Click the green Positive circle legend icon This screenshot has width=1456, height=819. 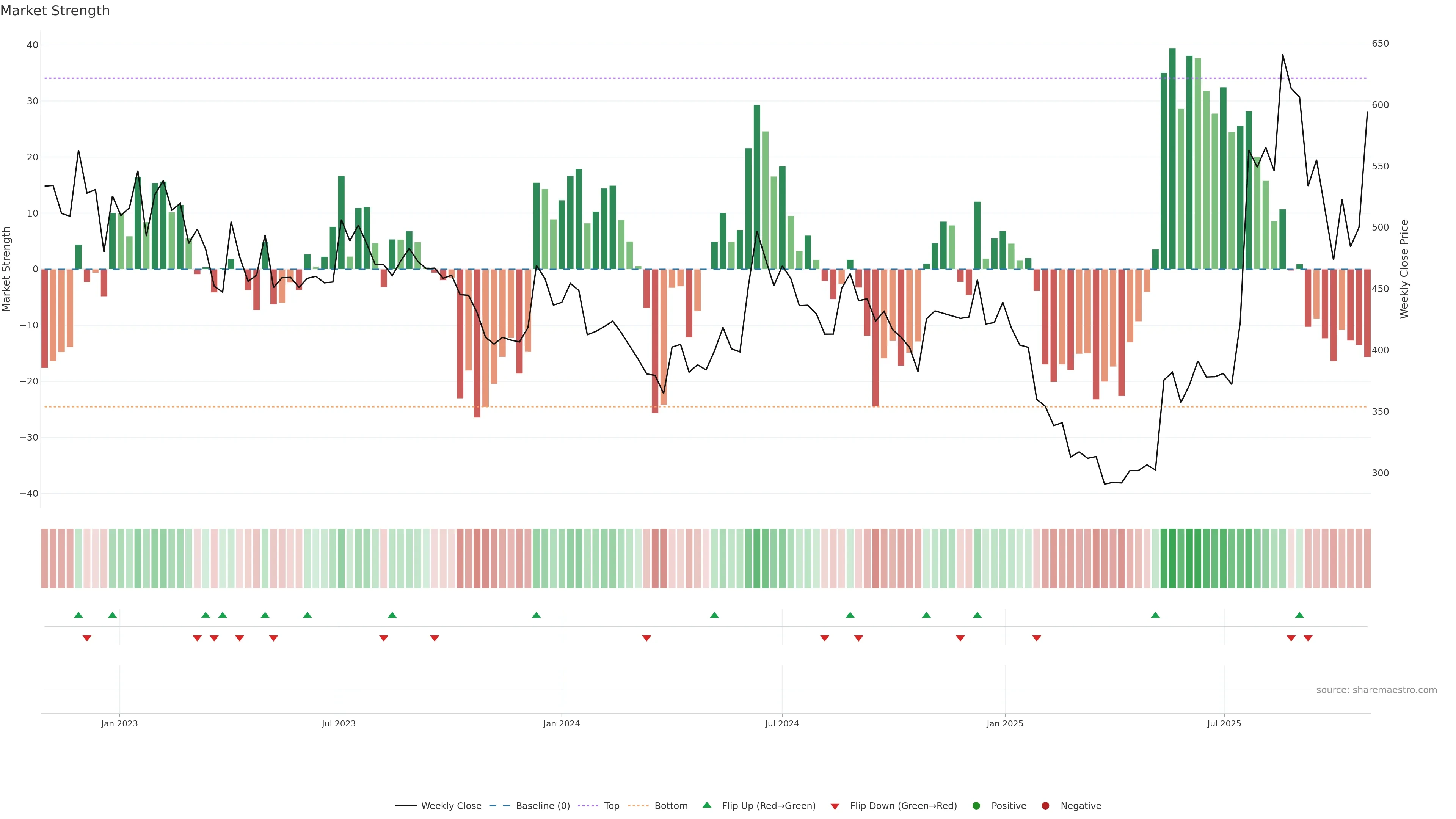(x=976, y=805)
